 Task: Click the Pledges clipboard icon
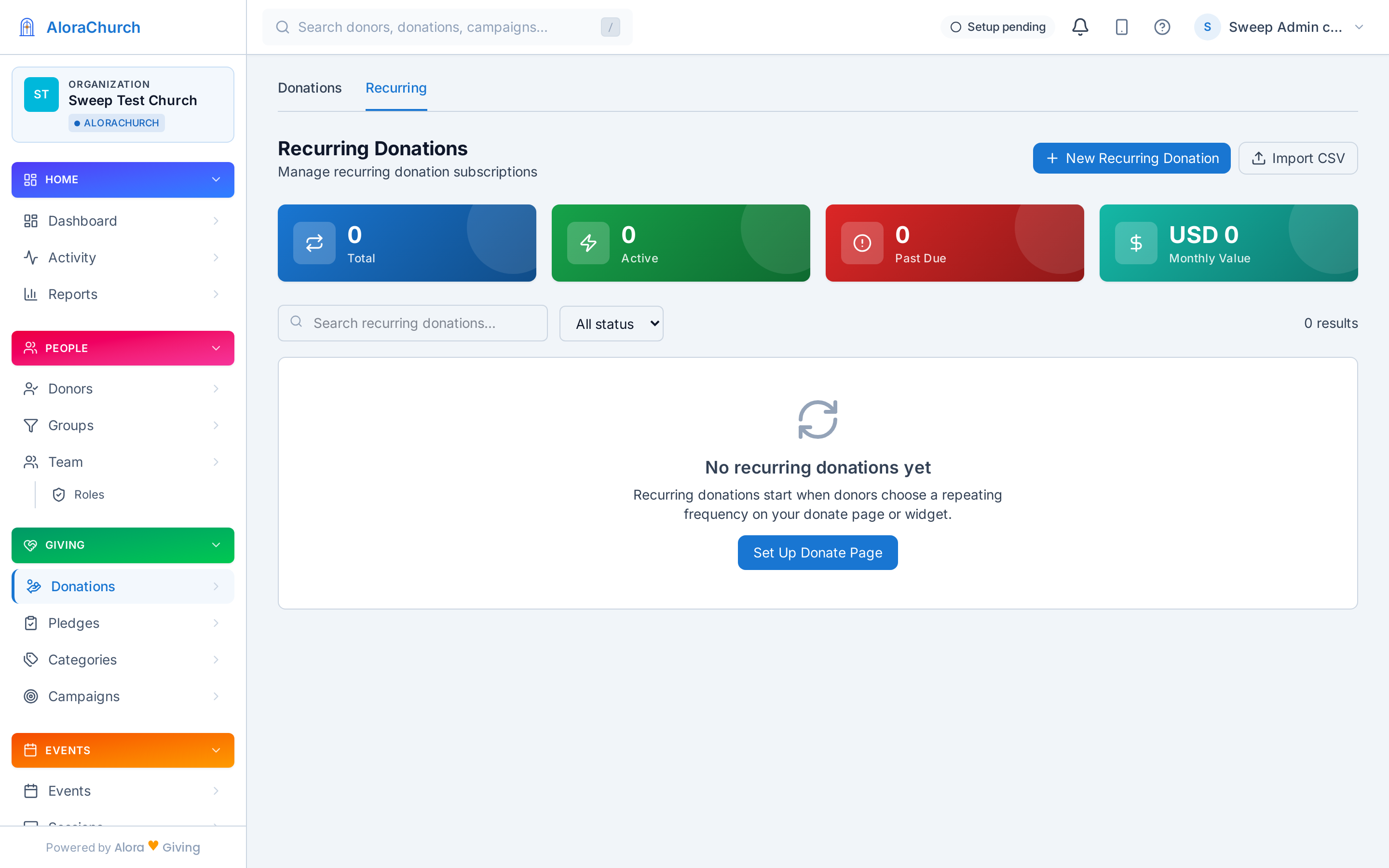[30, 623]
